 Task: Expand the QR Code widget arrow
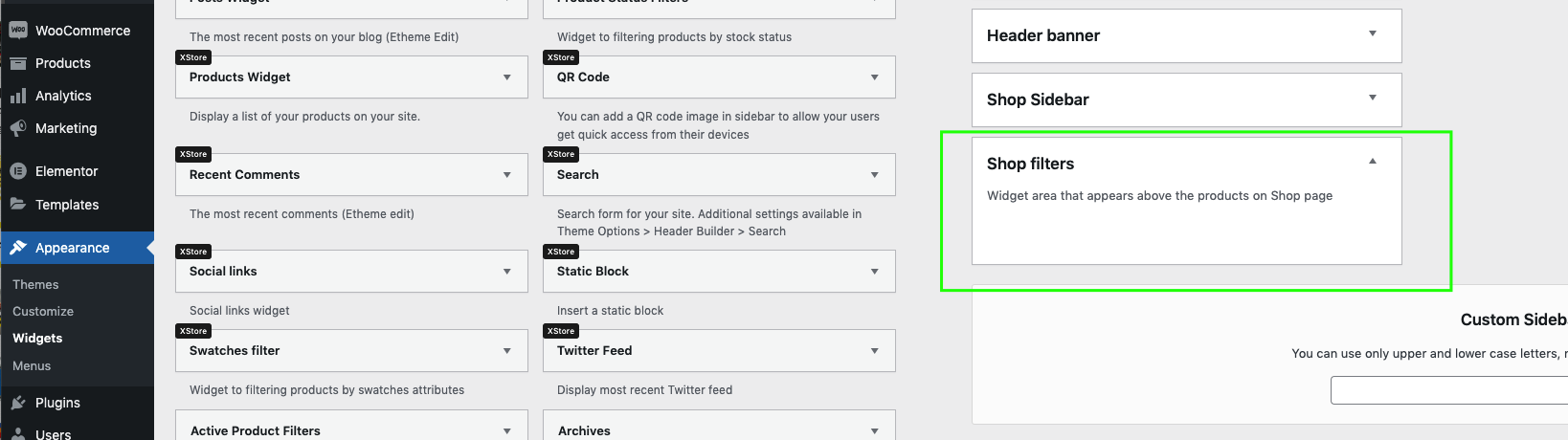[875, 77]
